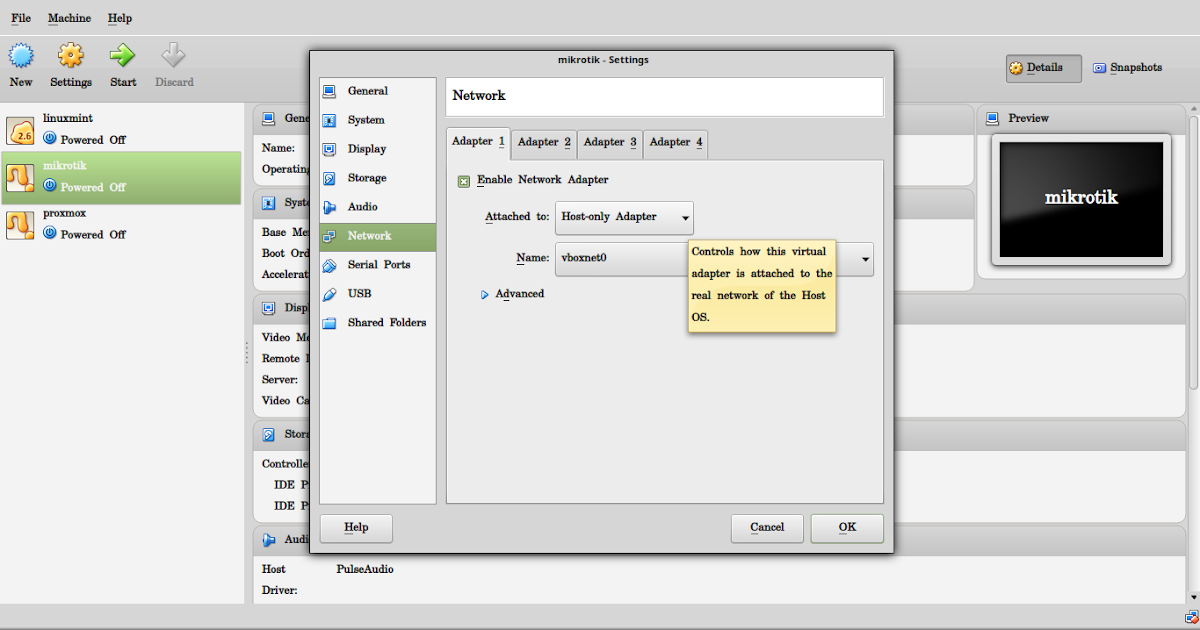Click the Storage disk icon in Settings
This screenshot has height=630, width=1200.
pos(330,178)
